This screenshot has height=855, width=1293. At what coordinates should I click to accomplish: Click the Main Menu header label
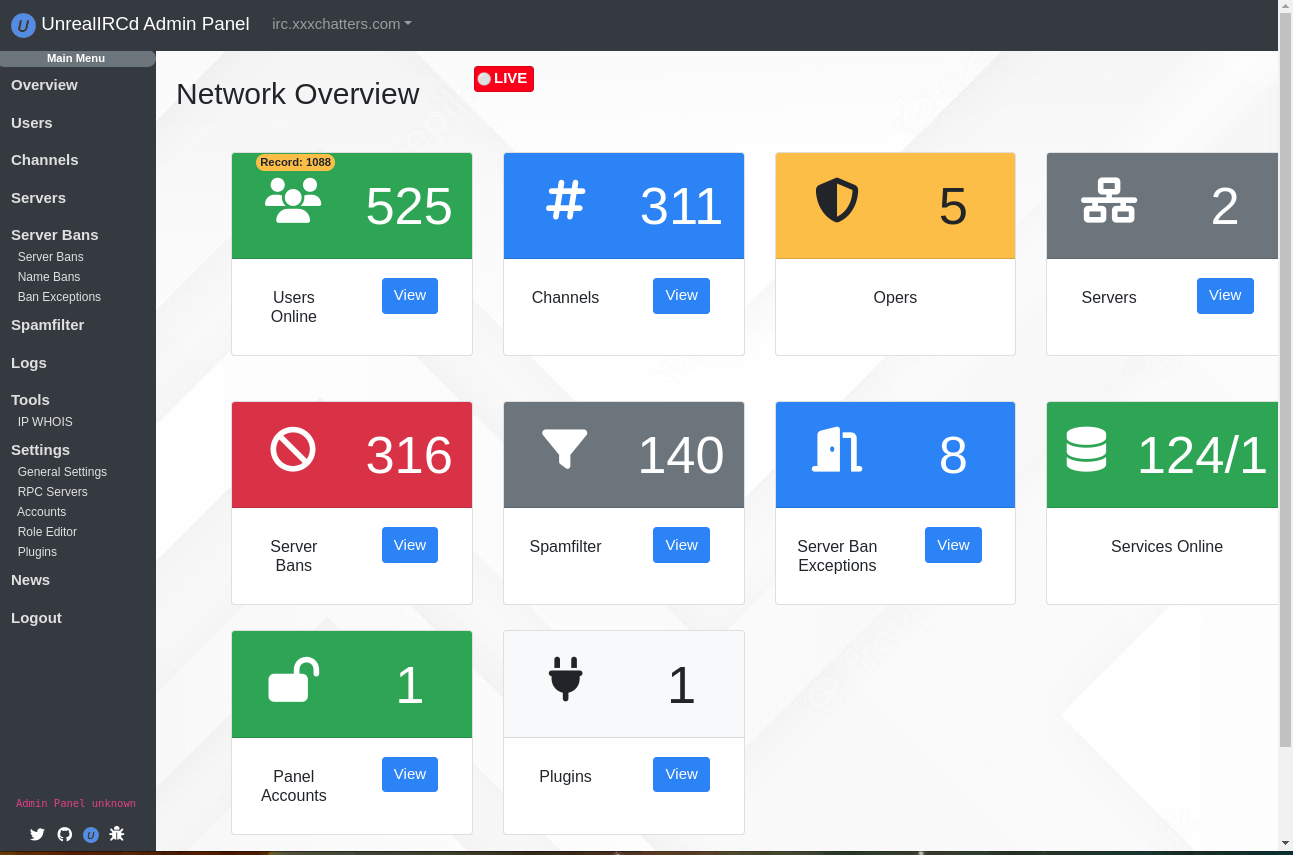click(76, 58)
